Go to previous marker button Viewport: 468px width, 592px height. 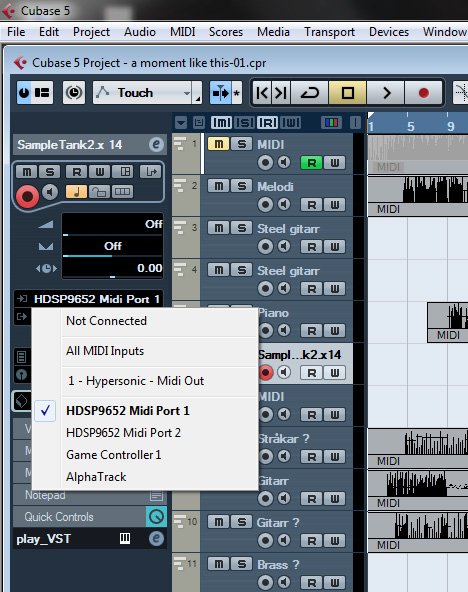[262, 92]
